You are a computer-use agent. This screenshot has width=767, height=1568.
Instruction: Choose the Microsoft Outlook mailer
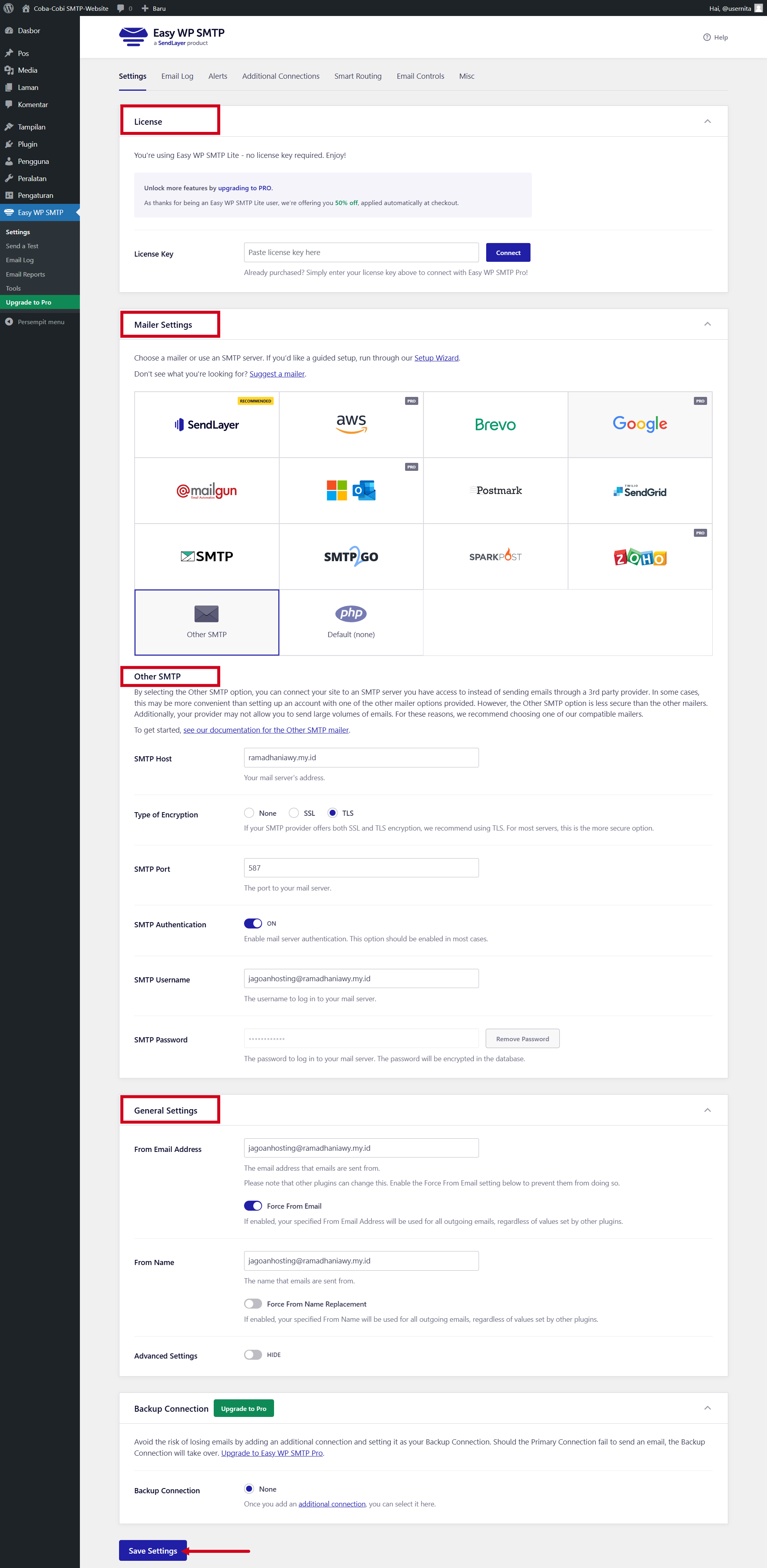pos(351,490)
